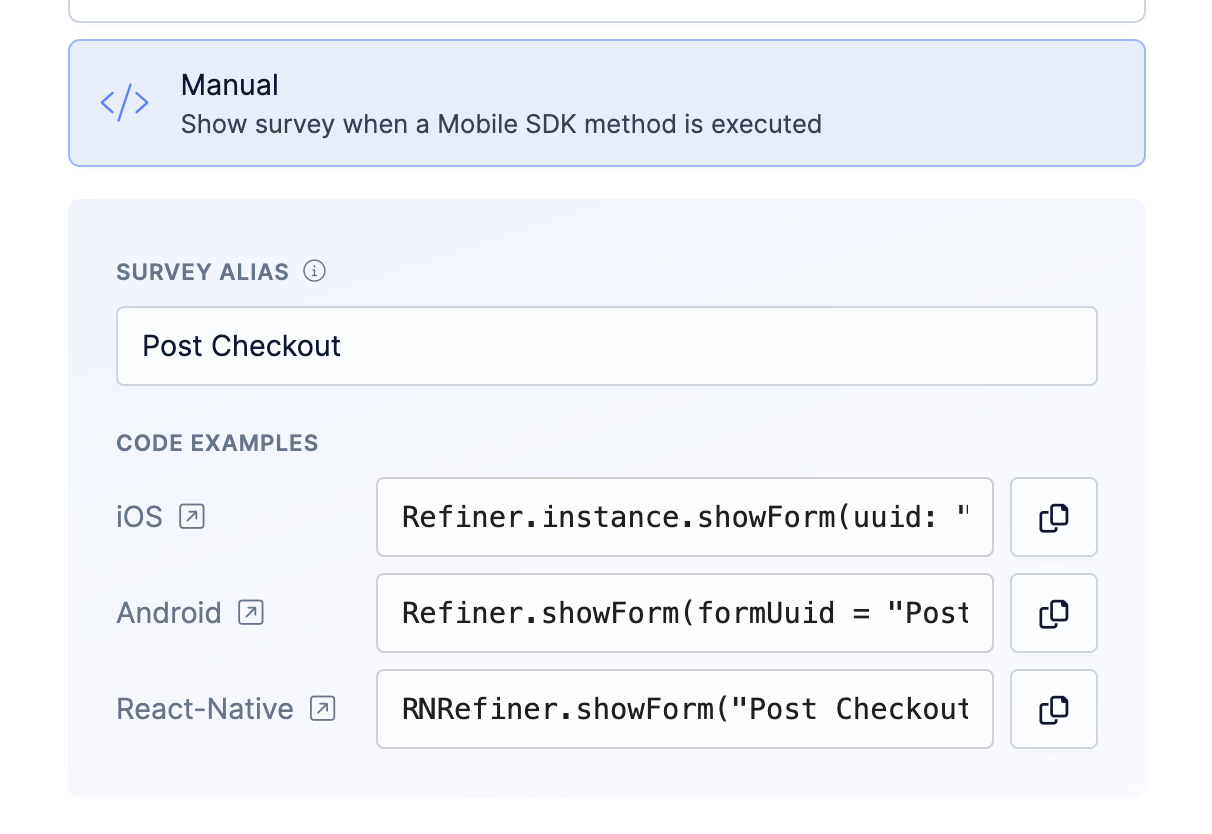Click the iOS Refiner.instance.showForm code field

click(684, 517)
